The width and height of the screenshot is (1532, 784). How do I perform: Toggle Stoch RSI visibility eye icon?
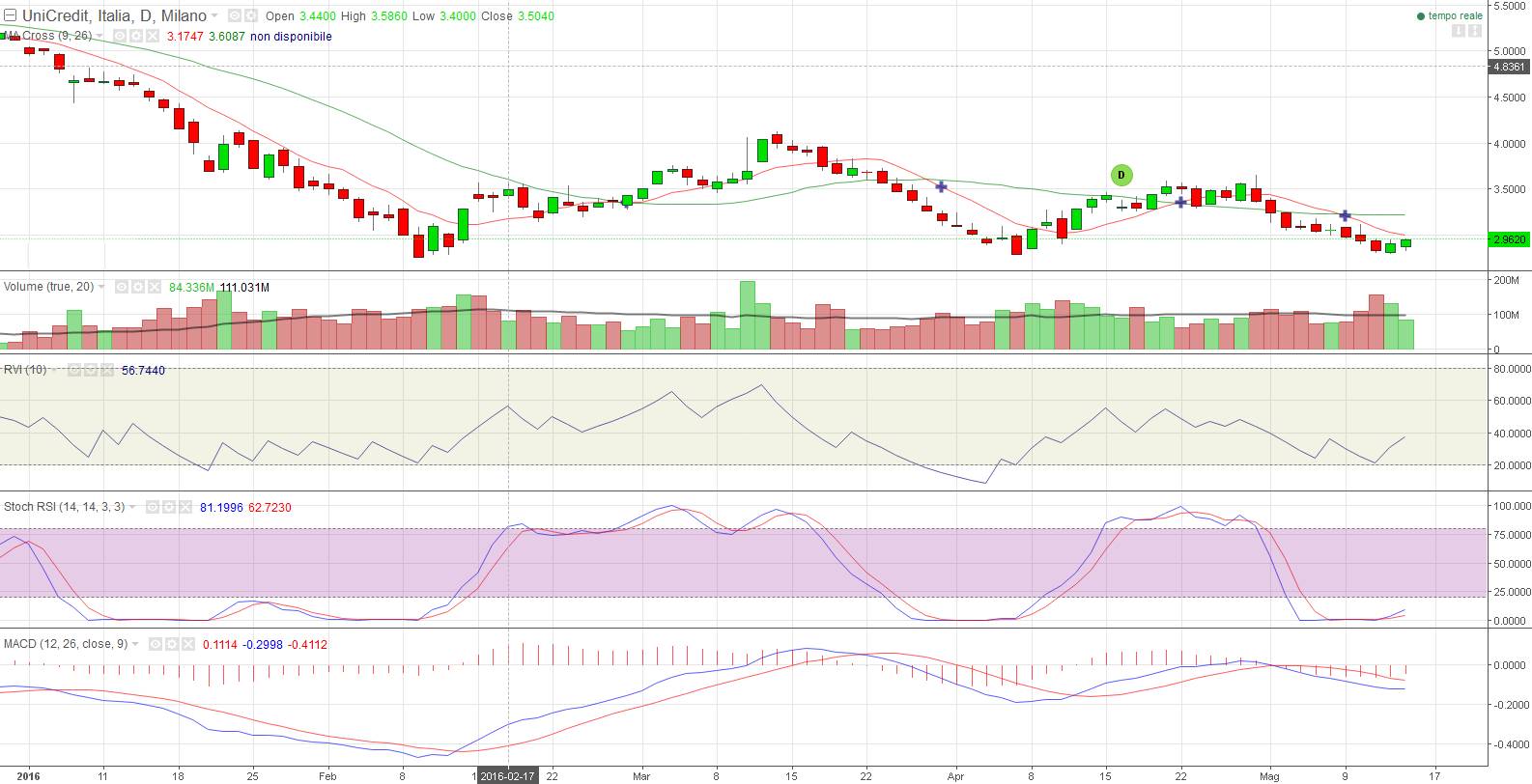pyautogui.click(x=153, y=507)
